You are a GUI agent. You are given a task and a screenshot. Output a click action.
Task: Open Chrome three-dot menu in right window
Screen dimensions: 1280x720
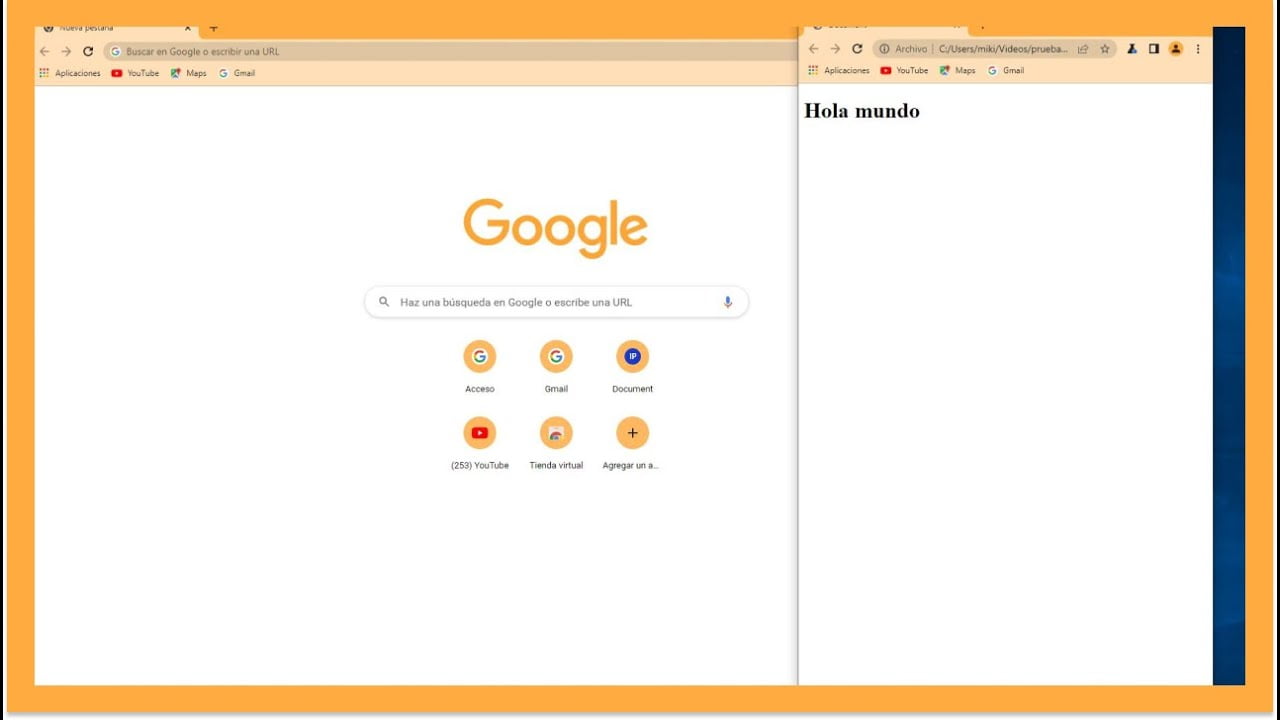[x=1198, y=49]
